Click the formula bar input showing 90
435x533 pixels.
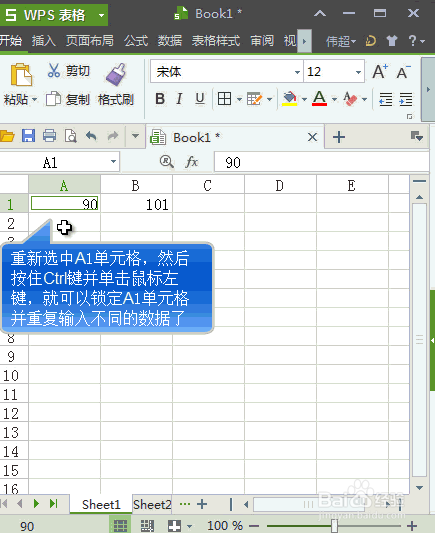(x=321, y=162)
